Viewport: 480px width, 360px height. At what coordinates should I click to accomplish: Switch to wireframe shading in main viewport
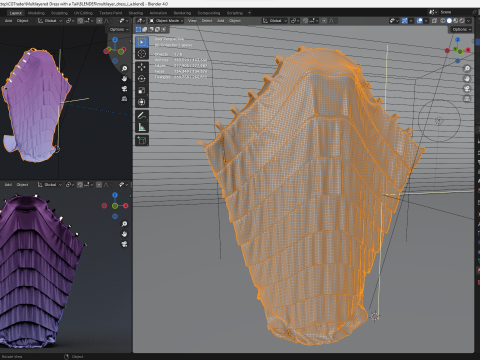[443, 21]
